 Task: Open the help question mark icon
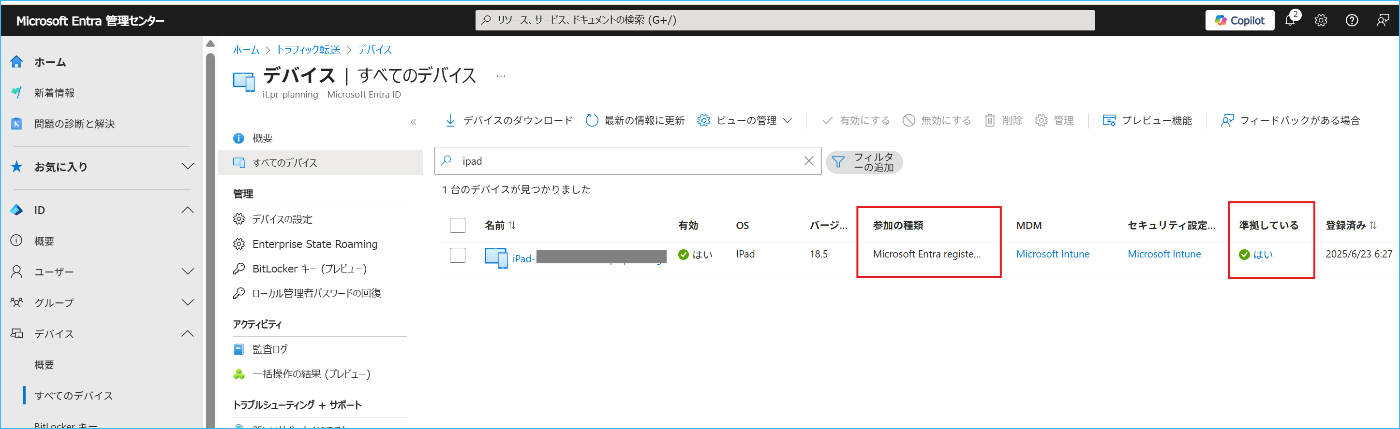1351,20
